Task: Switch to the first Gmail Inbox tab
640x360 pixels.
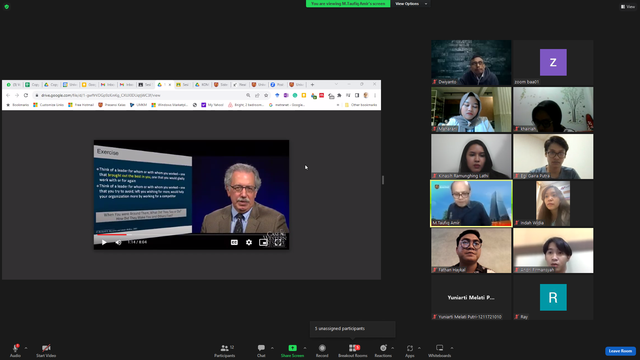Action: (108, 84)
